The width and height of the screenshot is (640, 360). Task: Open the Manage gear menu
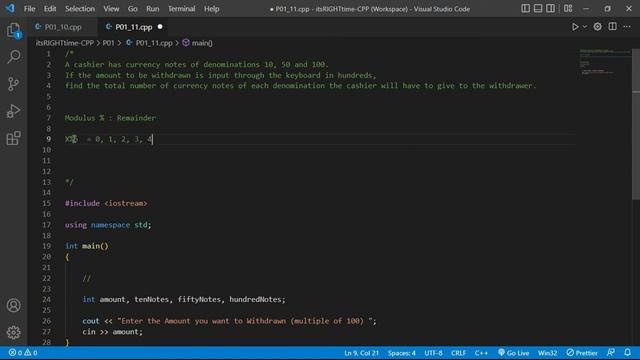(13, 332)
